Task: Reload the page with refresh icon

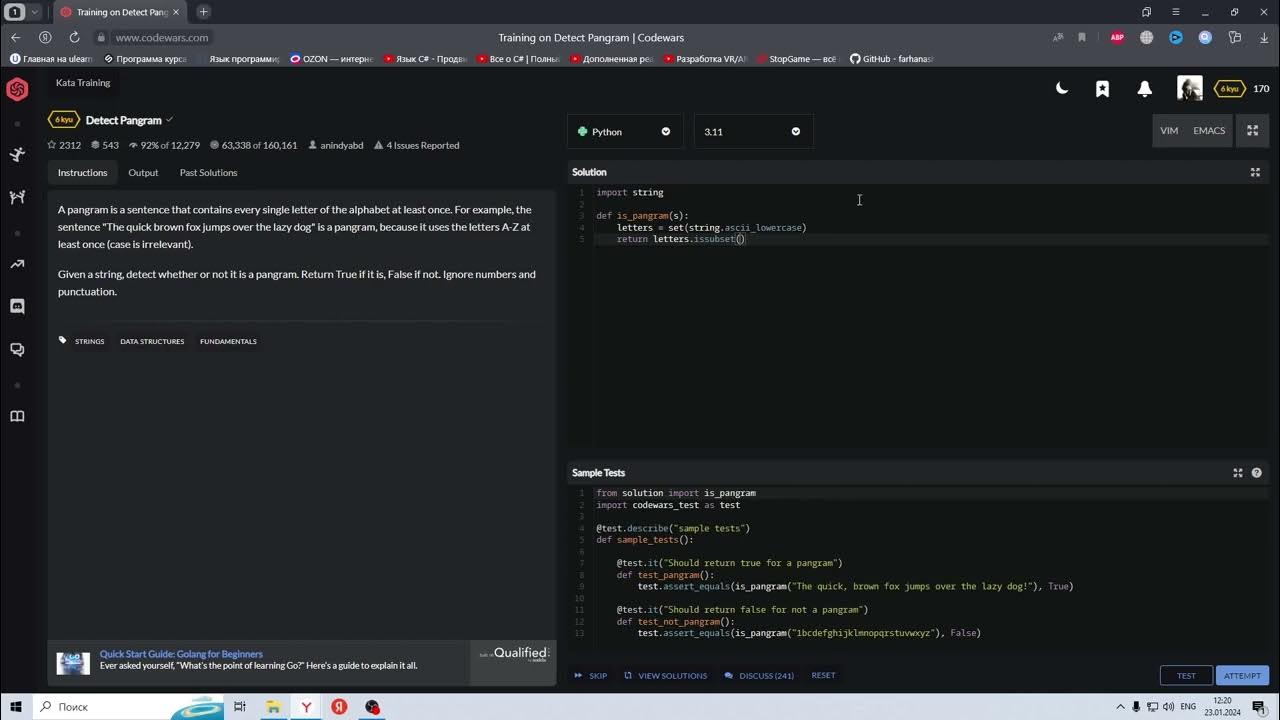Action: pos(74,37)
